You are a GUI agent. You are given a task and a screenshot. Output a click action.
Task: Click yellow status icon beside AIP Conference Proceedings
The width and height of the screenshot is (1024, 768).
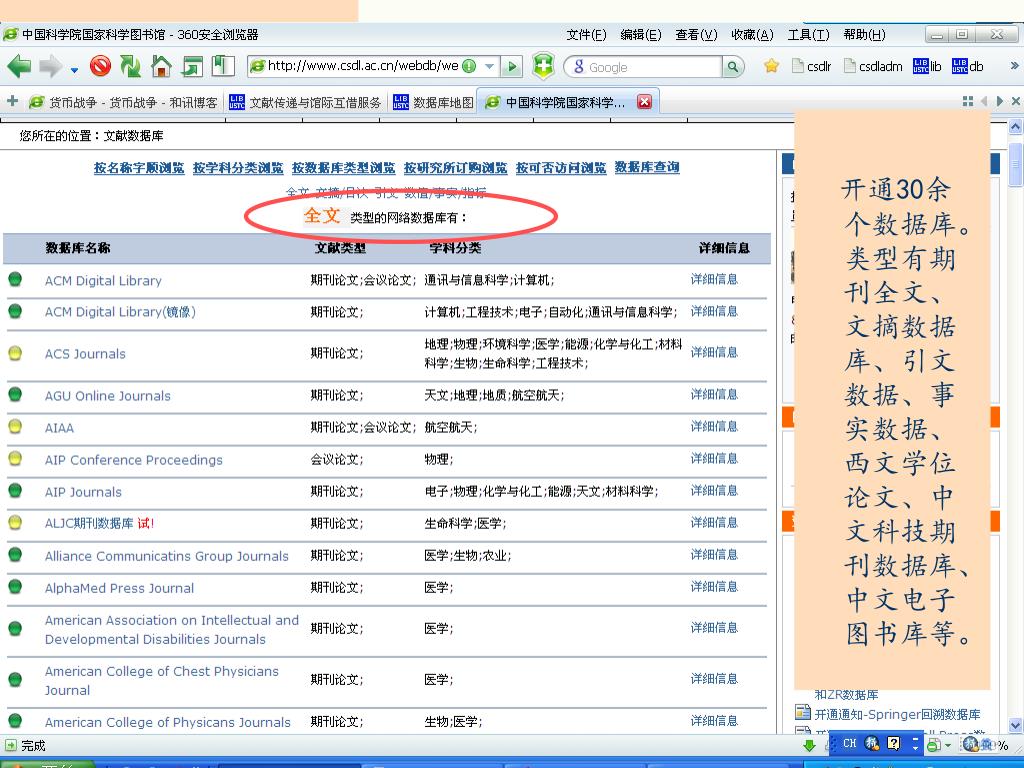pos(15,458)
